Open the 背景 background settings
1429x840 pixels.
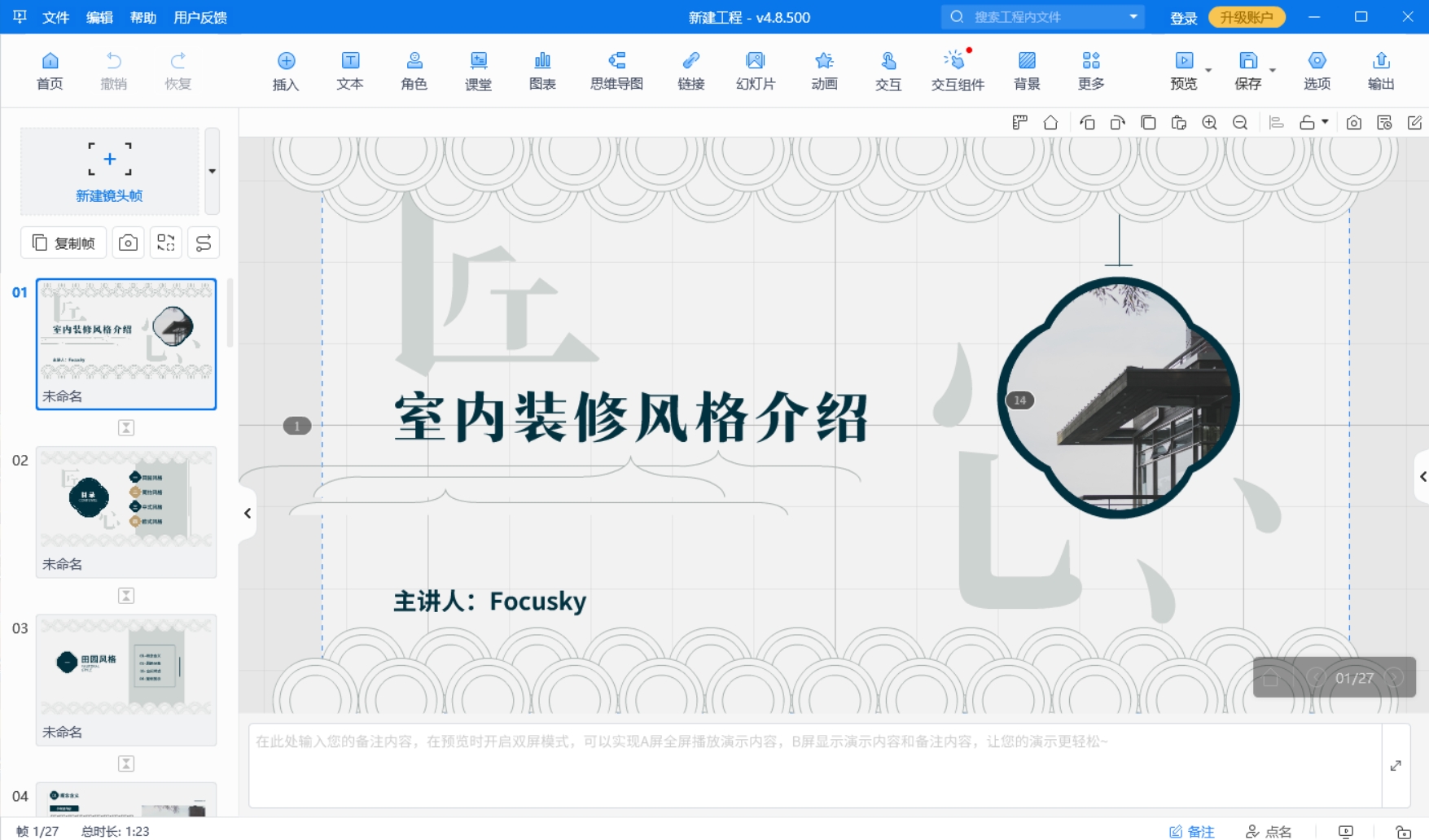coord(1027,71)
